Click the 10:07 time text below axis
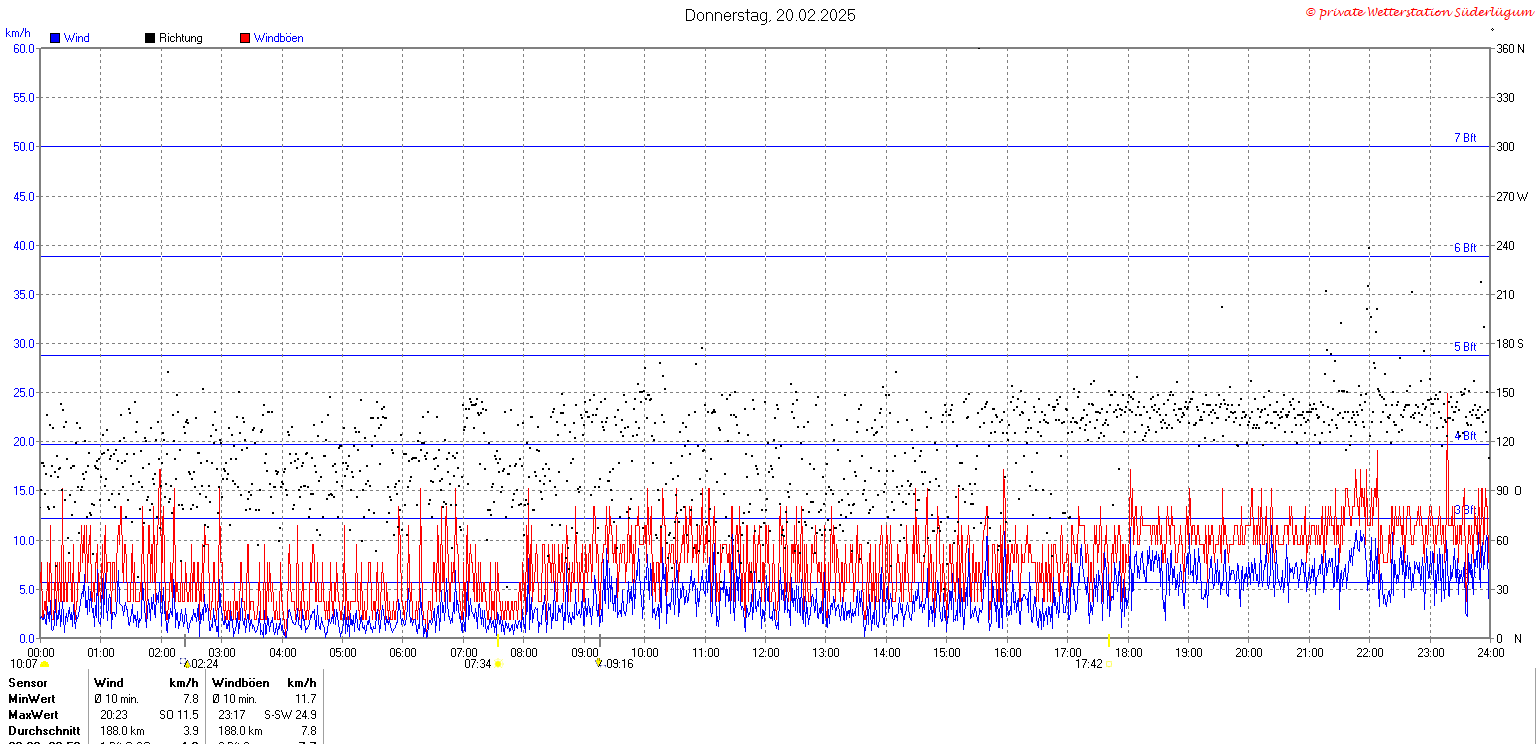This screenshot has height=744, width=1536. pos(24,664)
